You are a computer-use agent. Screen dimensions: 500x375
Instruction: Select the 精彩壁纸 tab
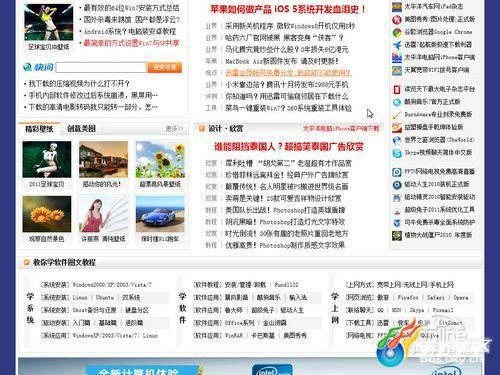point(39,129)
